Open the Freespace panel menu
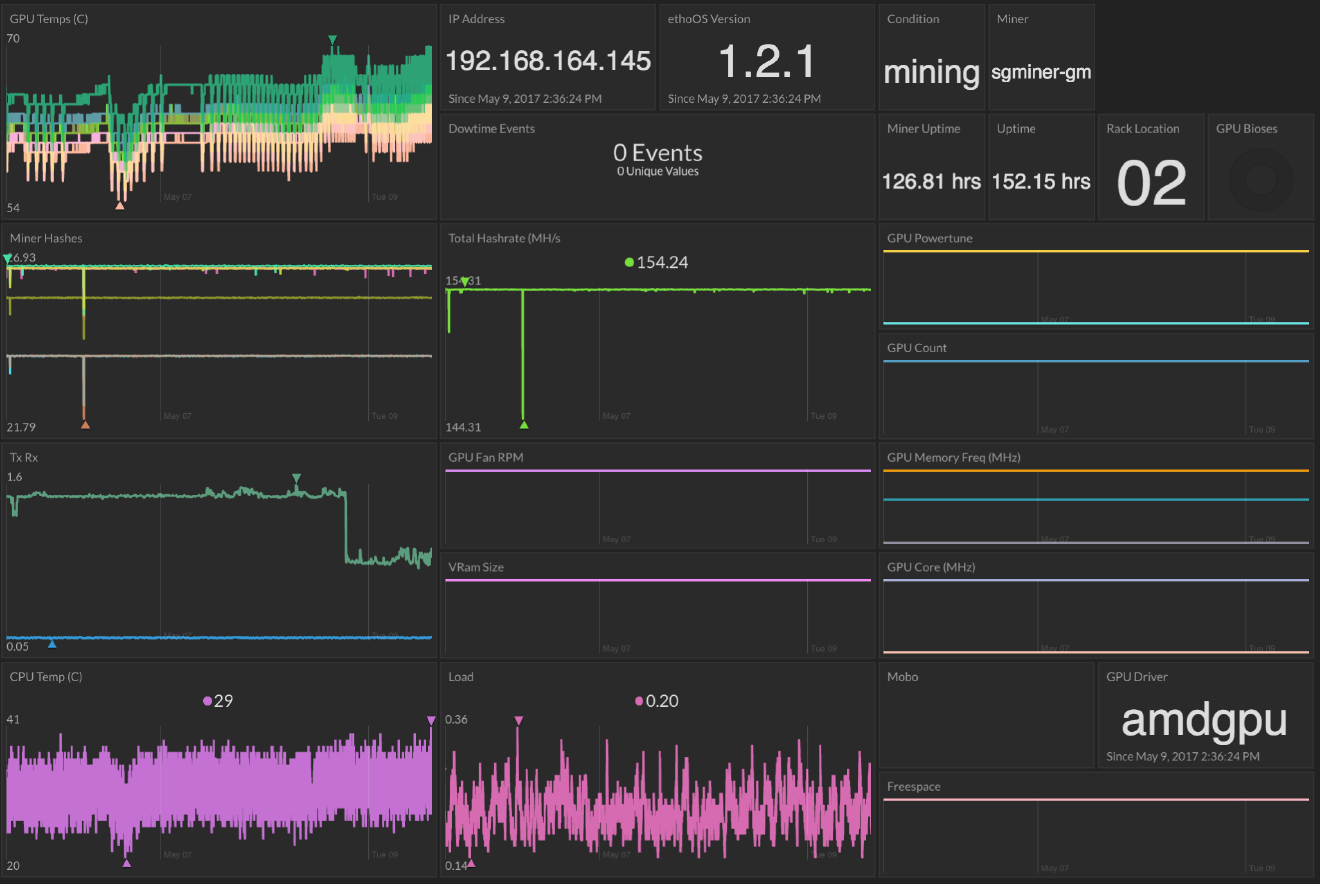The height and width of the screenshot is (884, 1320). point(914,786)
